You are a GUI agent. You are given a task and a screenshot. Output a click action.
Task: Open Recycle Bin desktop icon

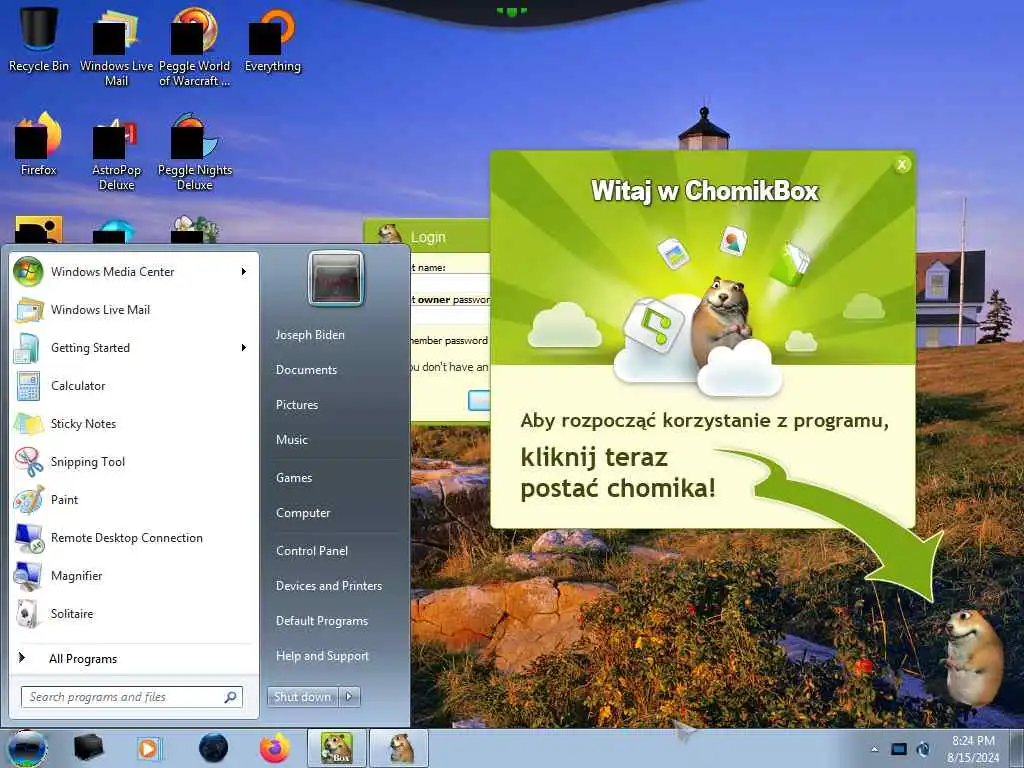[x=39, y=38]
